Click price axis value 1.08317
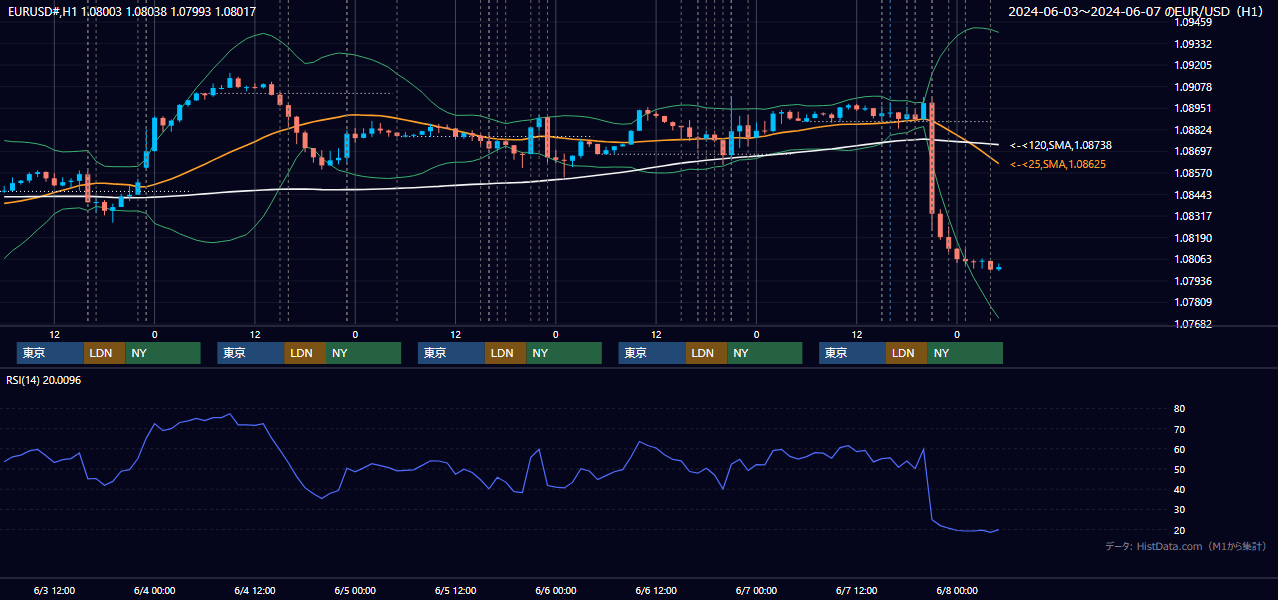The width and height of the screenshot is (1278, 600). click(1193, 216)
